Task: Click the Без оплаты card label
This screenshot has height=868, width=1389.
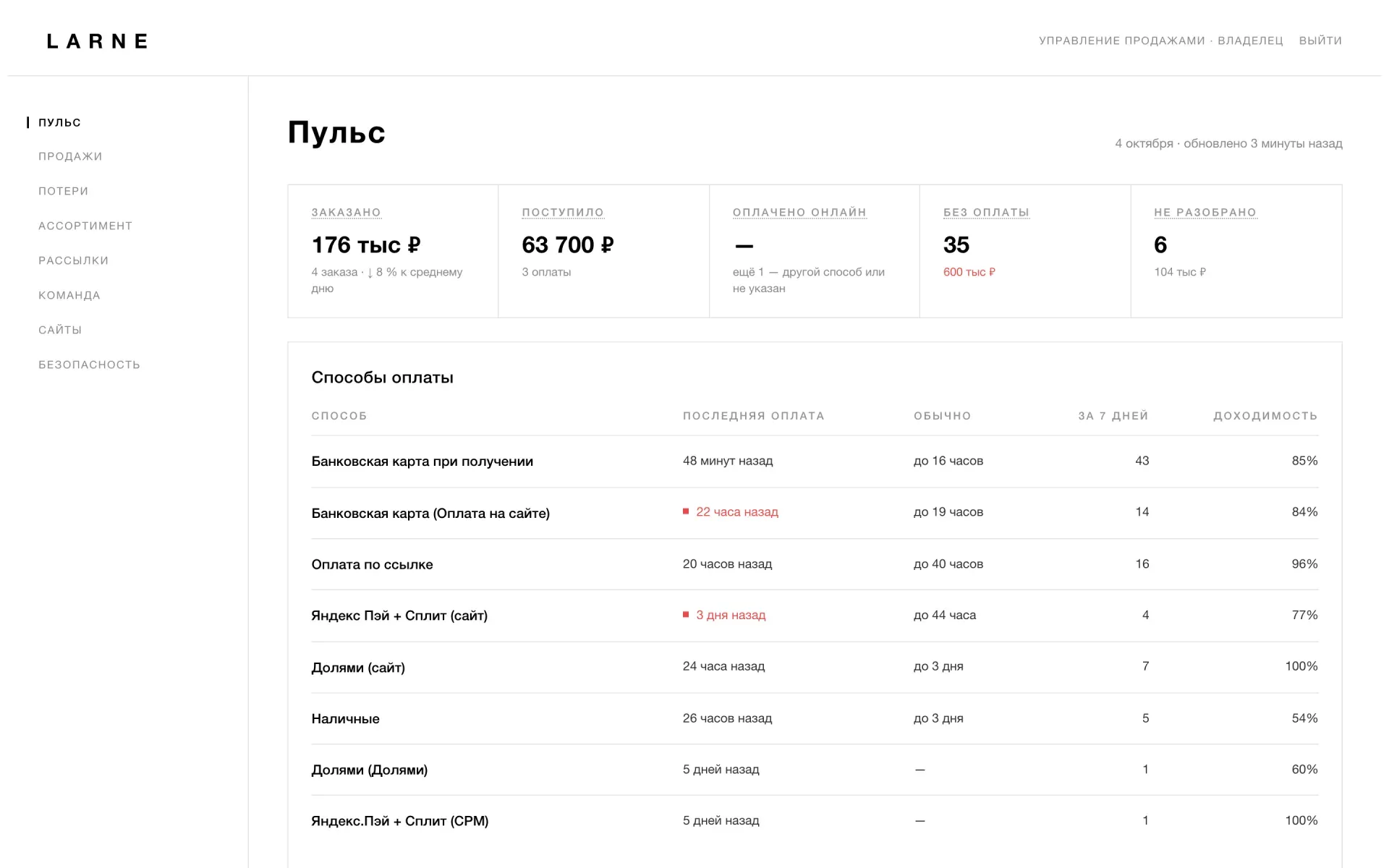Action: coord(986,213)
